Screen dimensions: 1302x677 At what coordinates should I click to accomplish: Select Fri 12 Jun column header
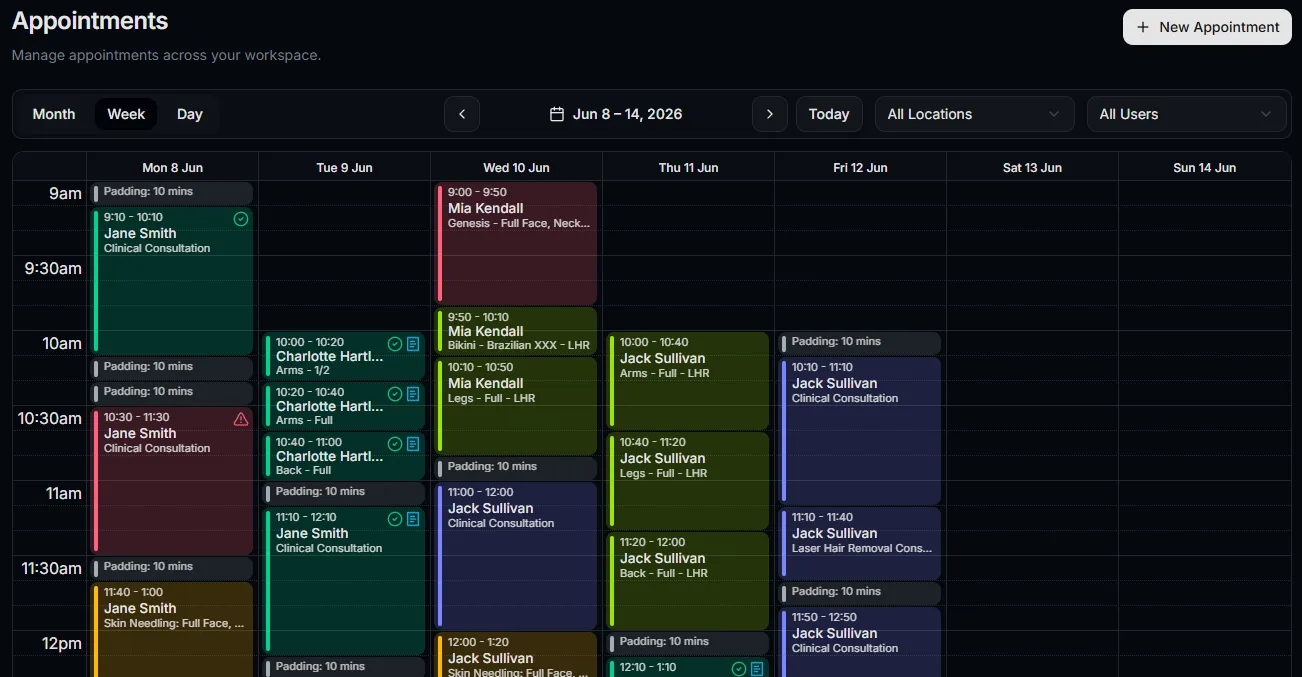click(x=861, y=168)
